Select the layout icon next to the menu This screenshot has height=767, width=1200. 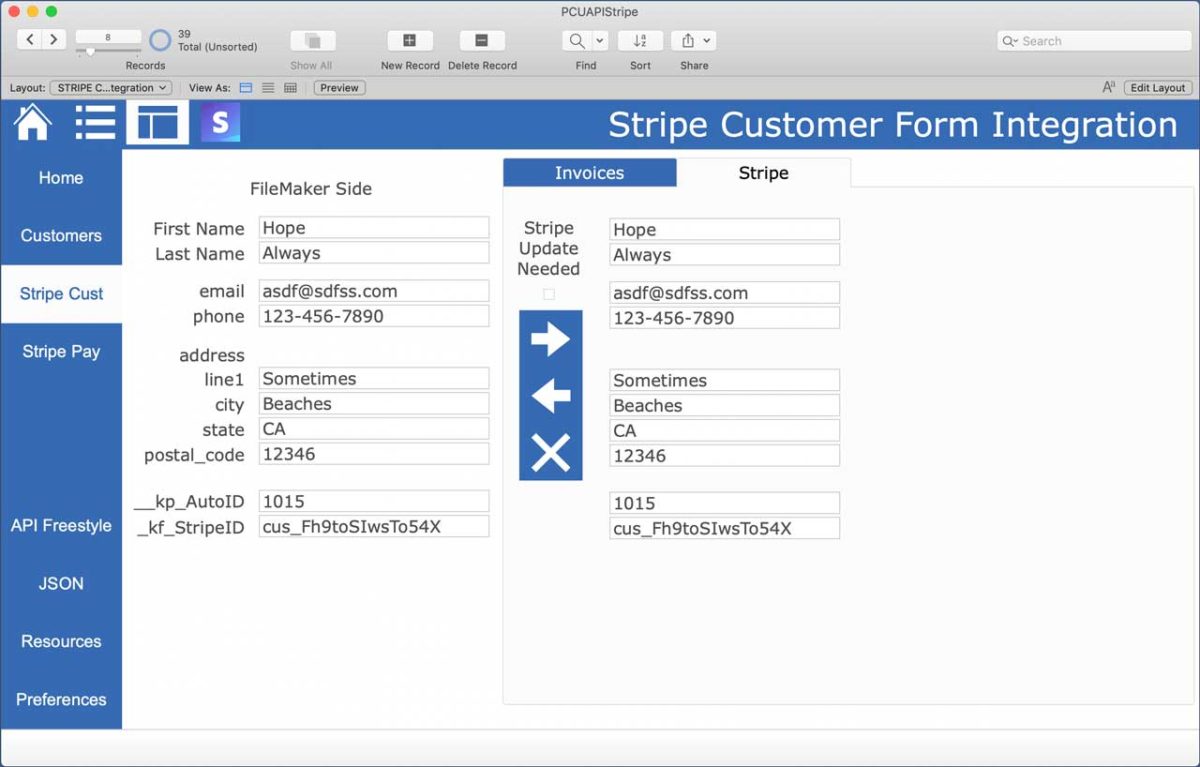point(157,121)
